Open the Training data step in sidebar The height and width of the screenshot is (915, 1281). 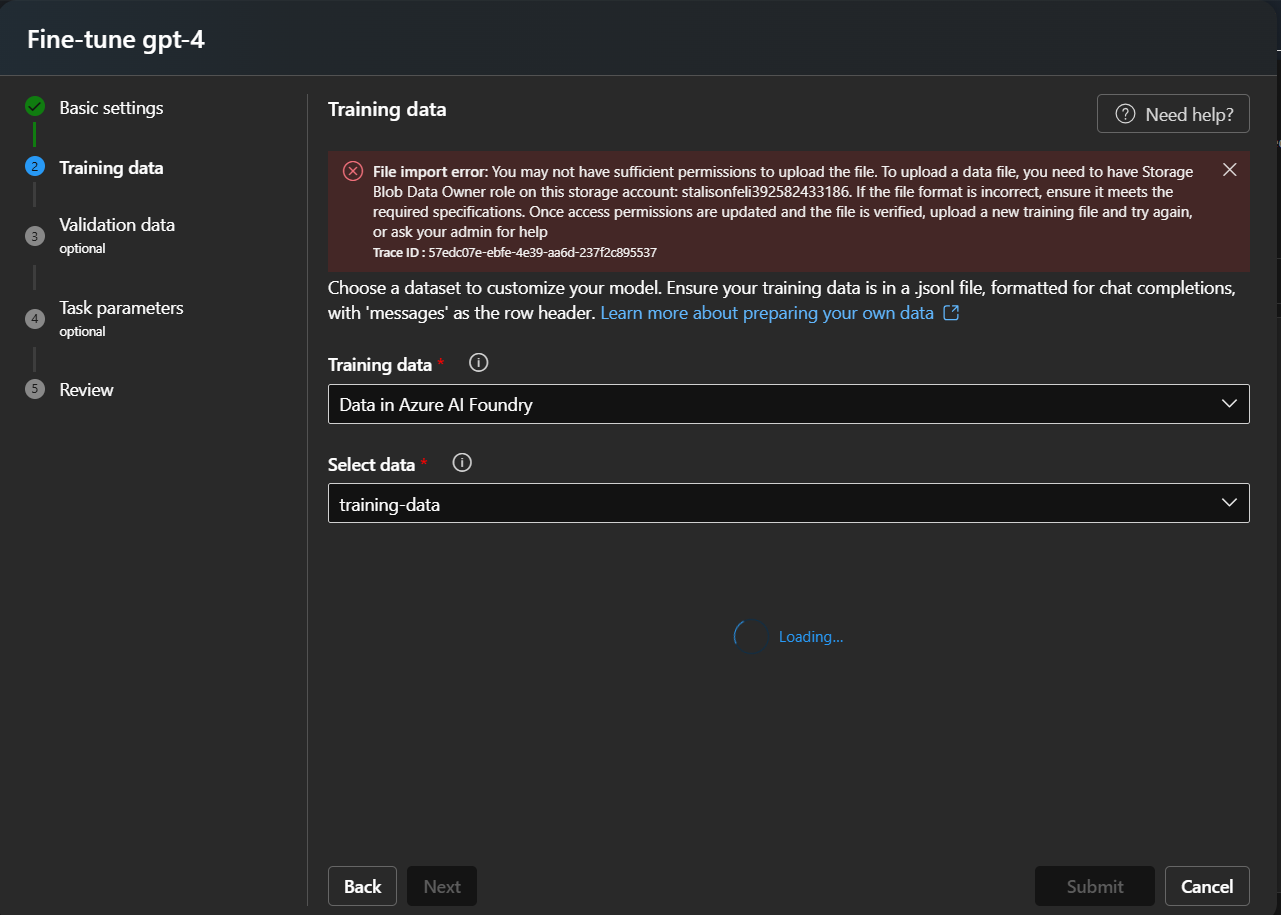pyautogui.click(x=111, y=167)
